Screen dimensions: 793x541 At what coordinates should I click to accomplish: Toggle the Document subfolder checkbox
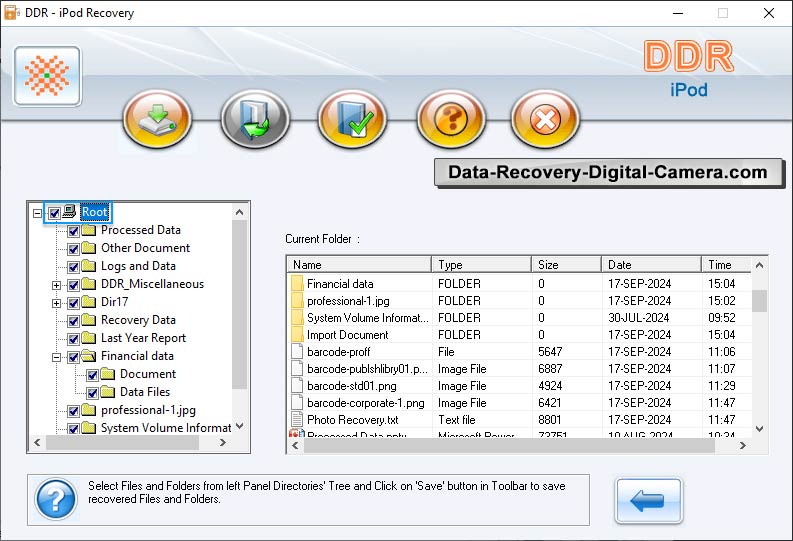(92, 375)
